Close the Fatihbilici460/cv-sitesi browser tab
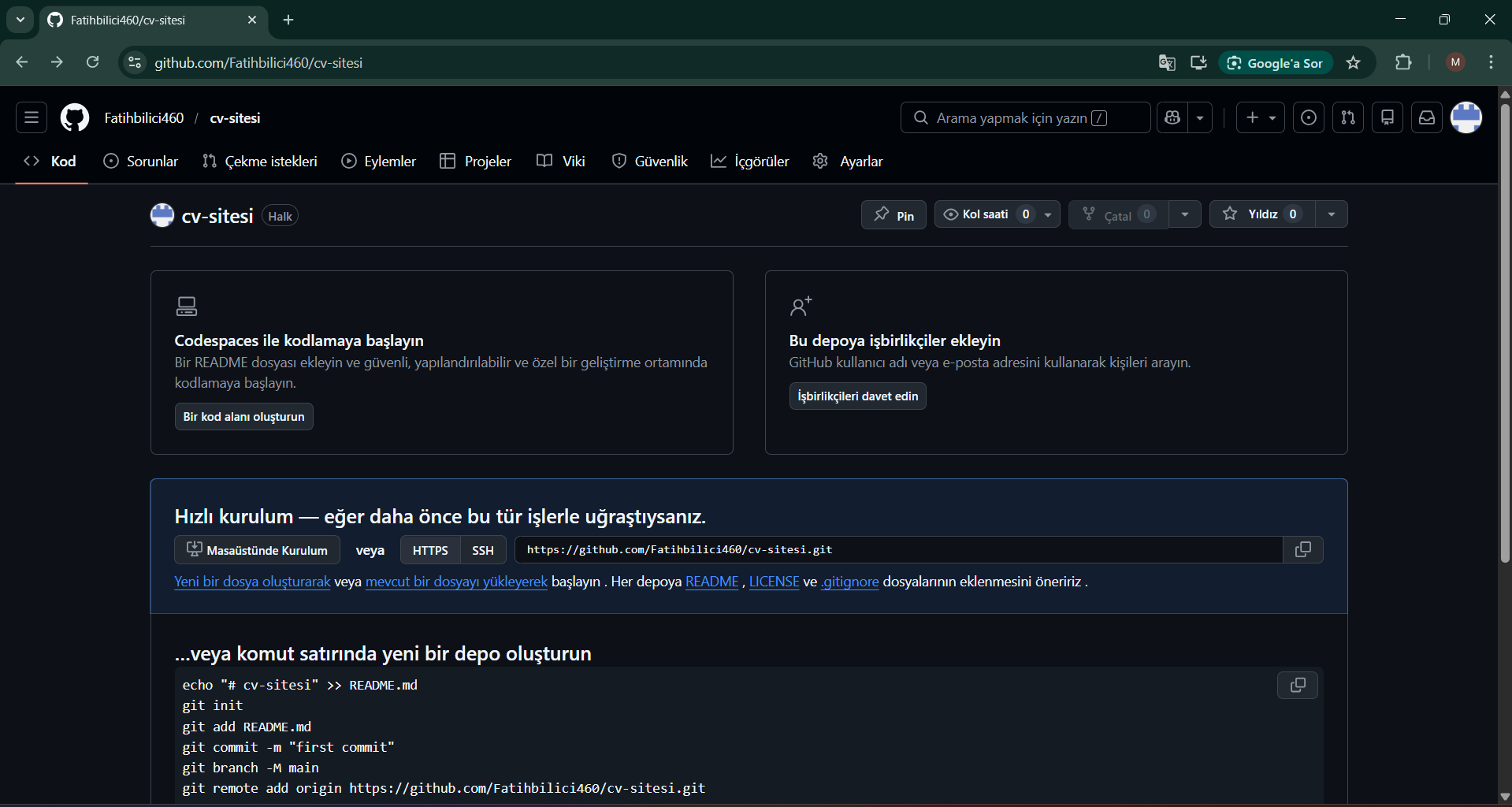The height and width of the screenshot is (807, 1512). 252,20
